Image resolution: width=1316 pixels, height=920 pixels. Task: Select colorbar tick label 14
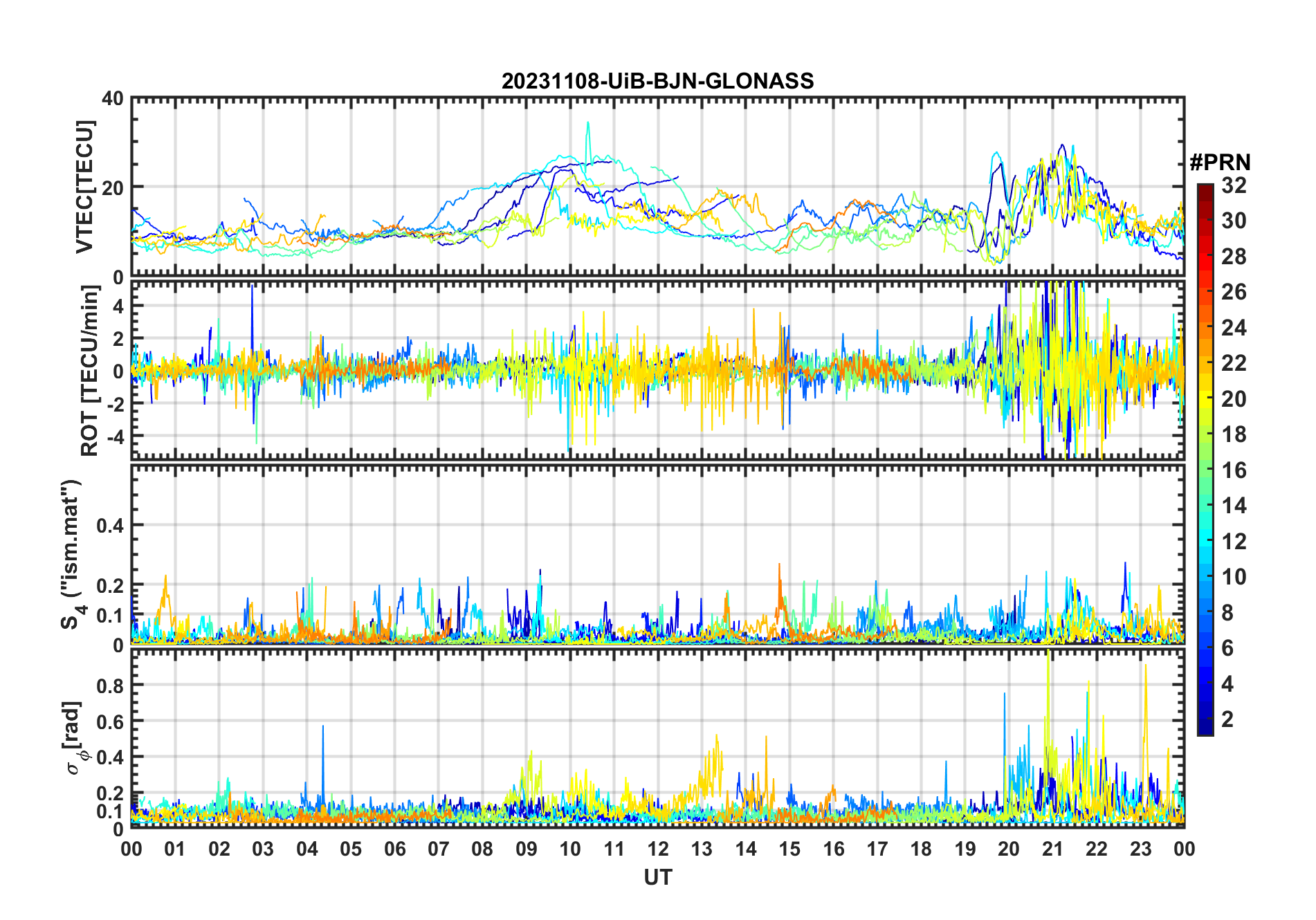point(1234,506)
